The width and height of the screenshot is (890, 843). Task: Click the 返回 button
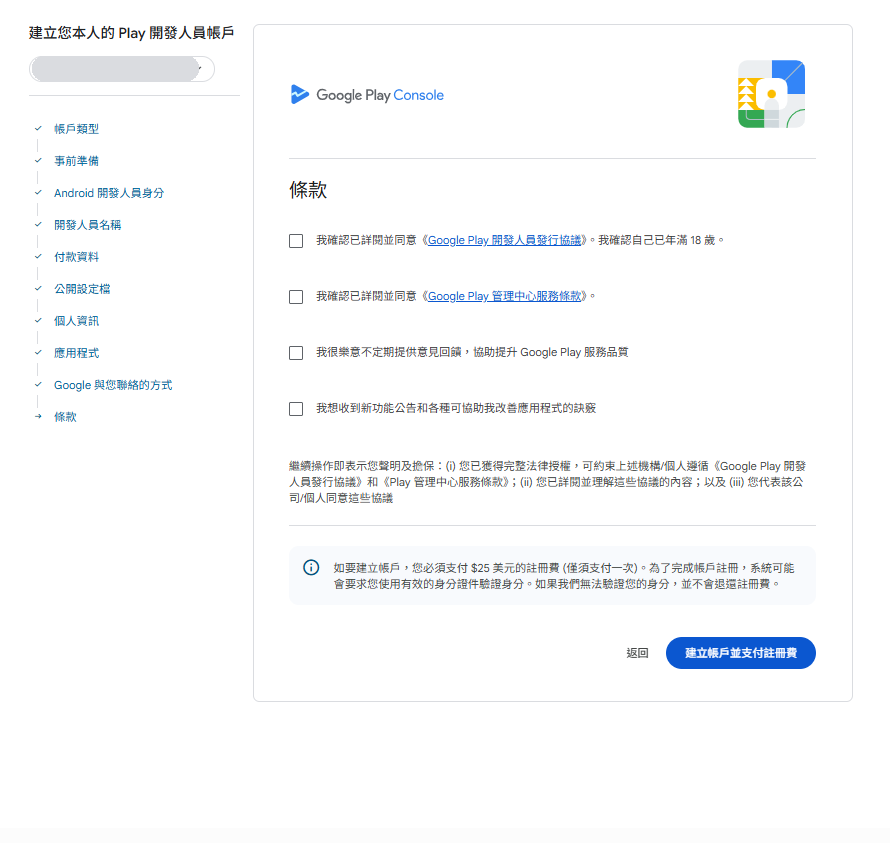pyautogui.click(x=637, y=653)
